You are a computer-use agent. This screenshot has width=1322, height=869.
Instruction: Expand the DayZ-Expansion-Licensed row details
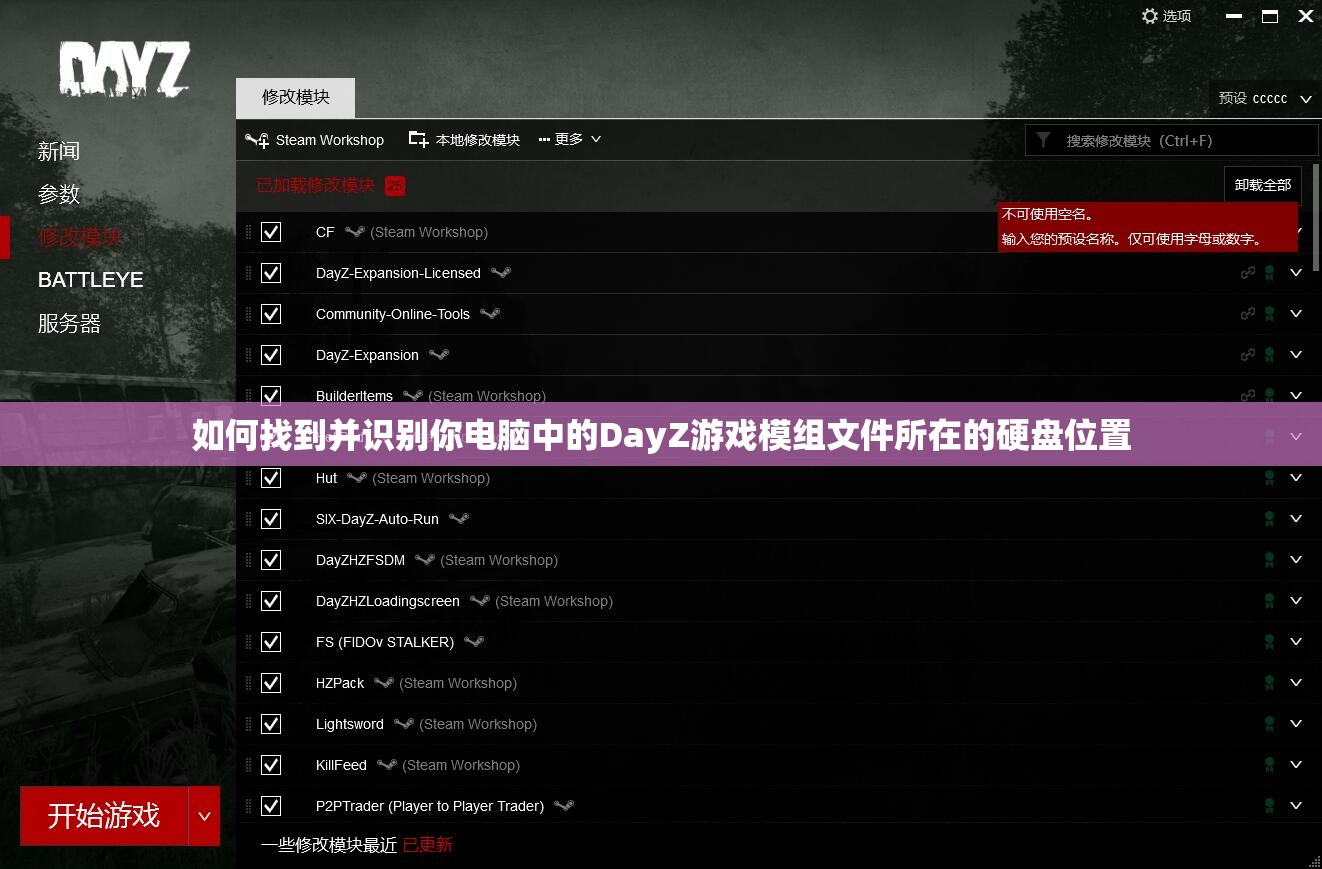click(x=1297, y=273)
